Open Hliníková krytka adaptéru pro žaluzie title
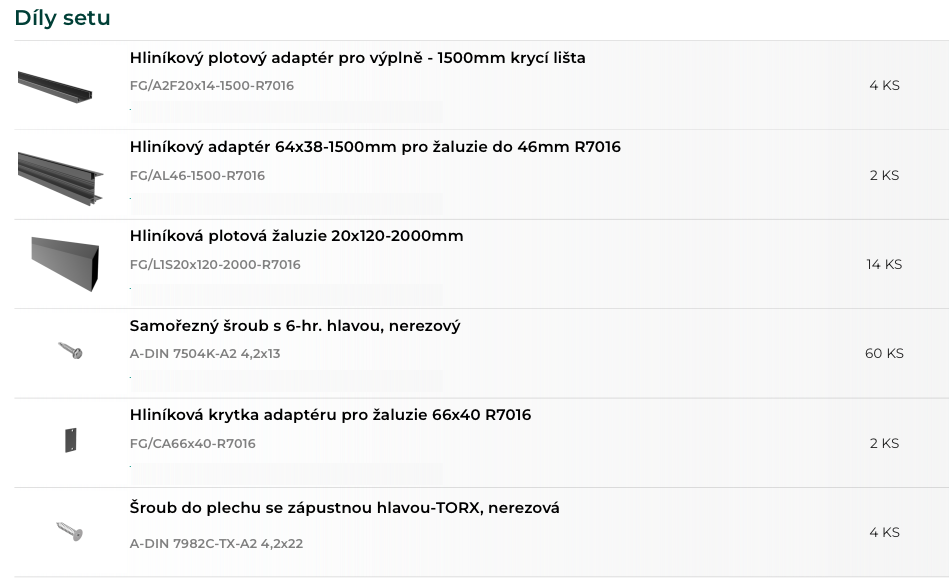Viewport: 949px width, 585px height. pos(330,415)
